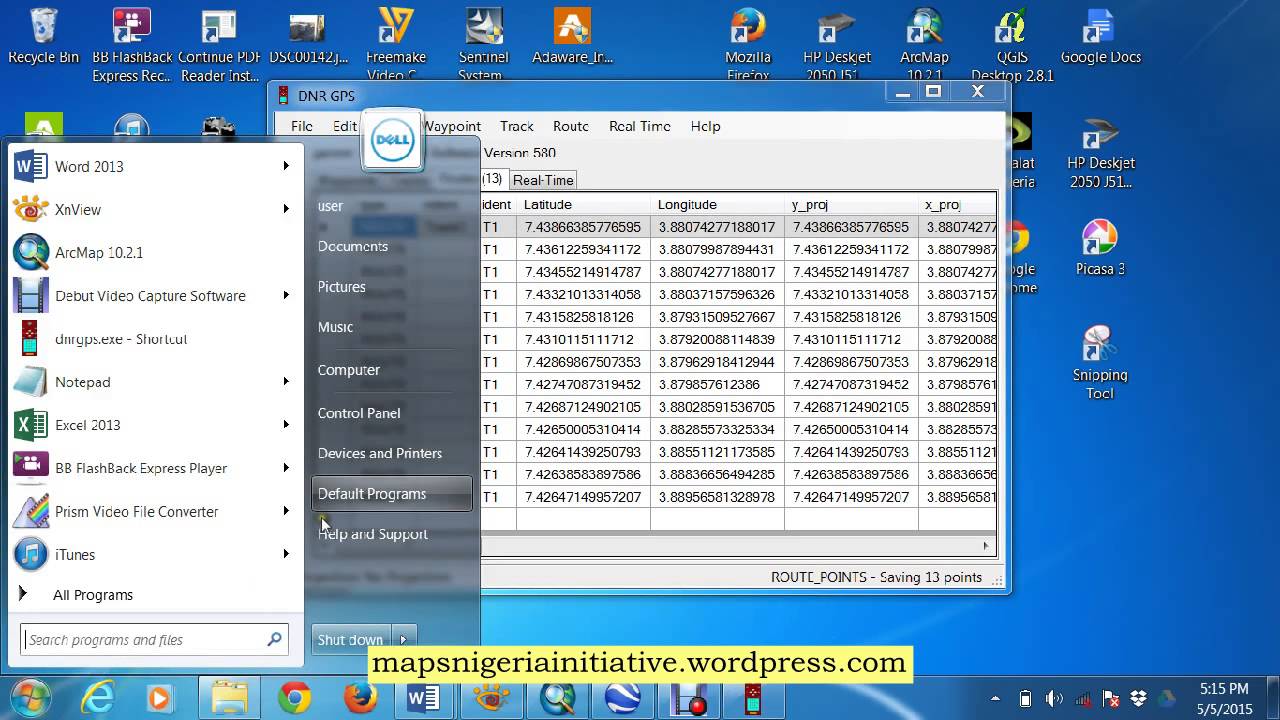Open Prism Video File Converter entry
The height and width of the screenshot is (720, 1280).
tap(155, 510)
